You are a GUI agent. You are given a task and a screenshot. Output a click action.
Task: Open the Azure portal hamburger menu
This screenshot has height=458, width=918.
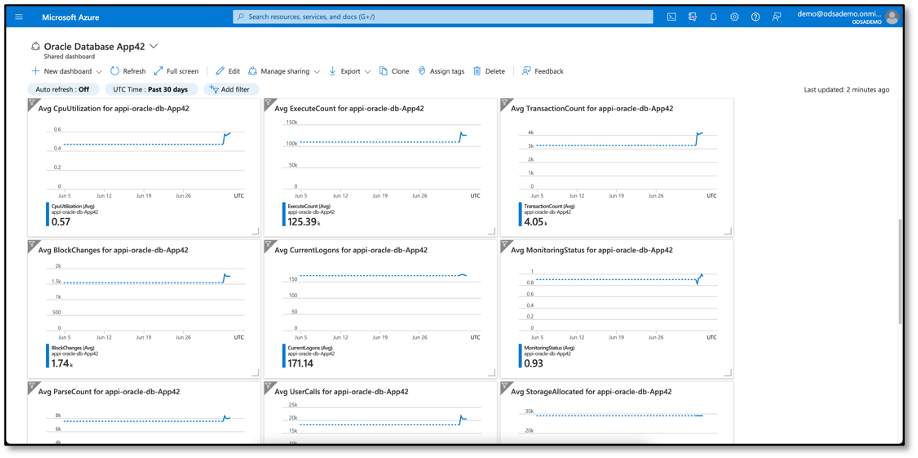coord(19,17)
